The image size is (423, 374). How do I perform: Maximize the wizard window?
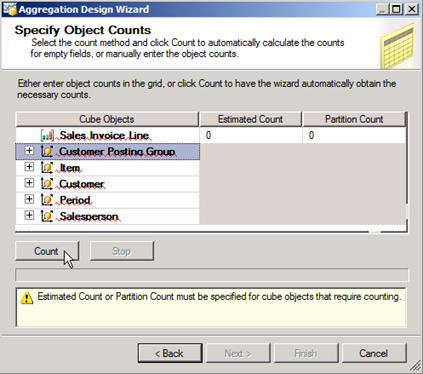[396, 9]
